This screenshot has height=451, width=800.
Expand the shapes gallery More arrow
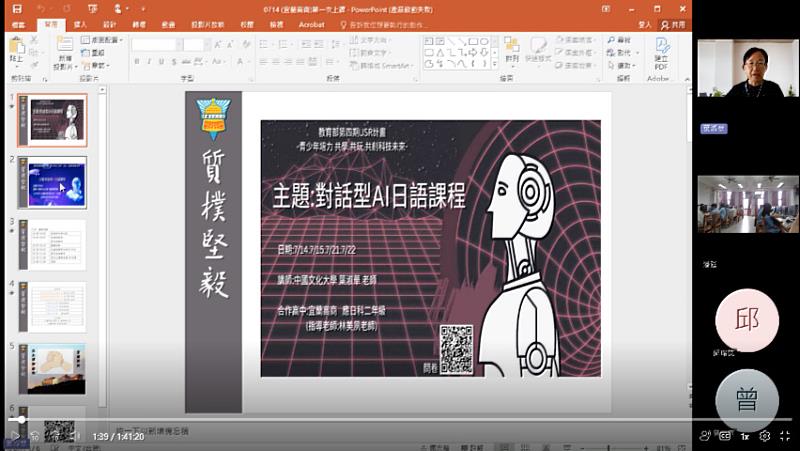[494, 64]
